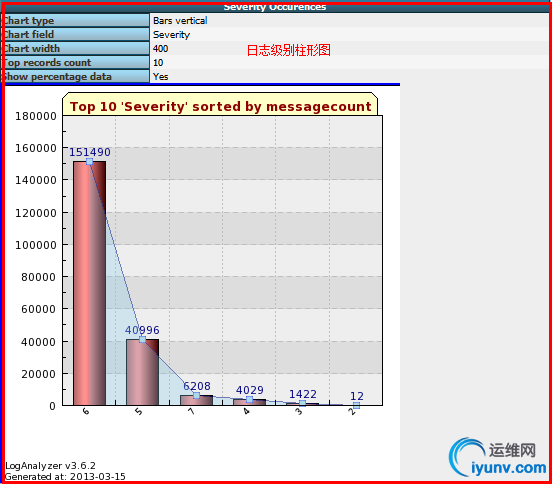Click the 'Severity Occurences' header title
The width and height of the screenshot is (552, 484).
pyautogui.click(x=275, y=7)
